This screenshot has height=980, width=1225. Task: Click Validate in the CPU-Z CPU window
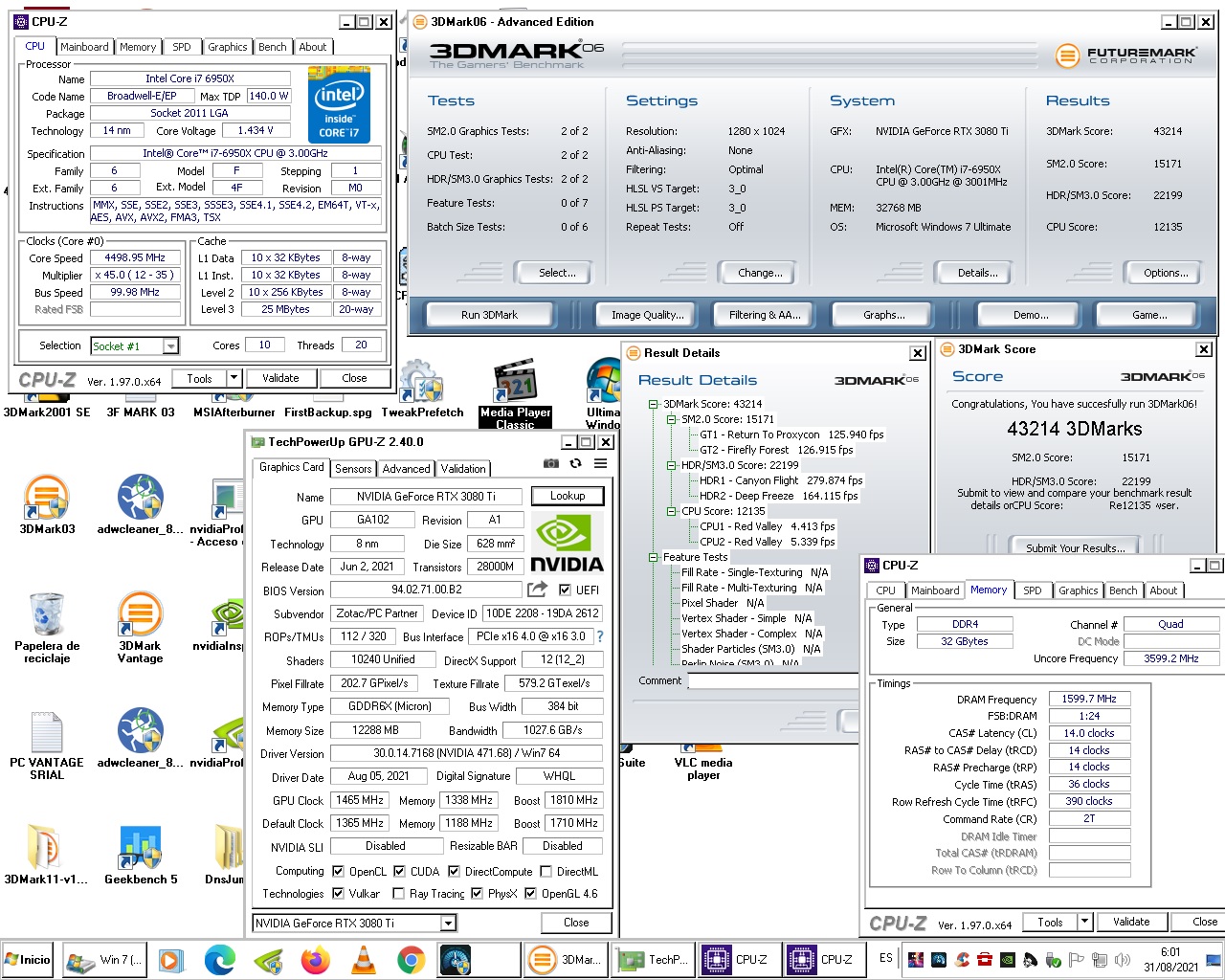point(280,378)
